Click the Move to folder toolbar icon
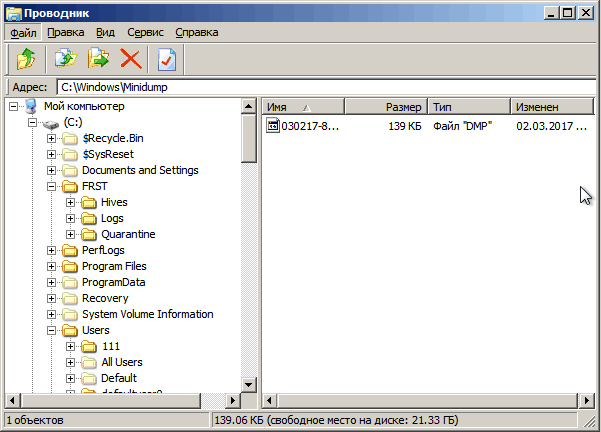Image resolution: width=601 pixels, height=432 pixels. click(99, 59)
